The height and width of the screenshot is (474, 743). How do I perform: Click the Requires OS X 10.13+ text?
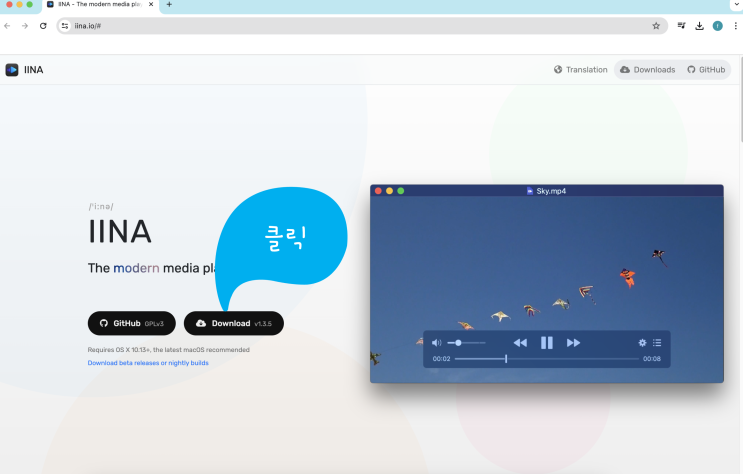(168, 350)
